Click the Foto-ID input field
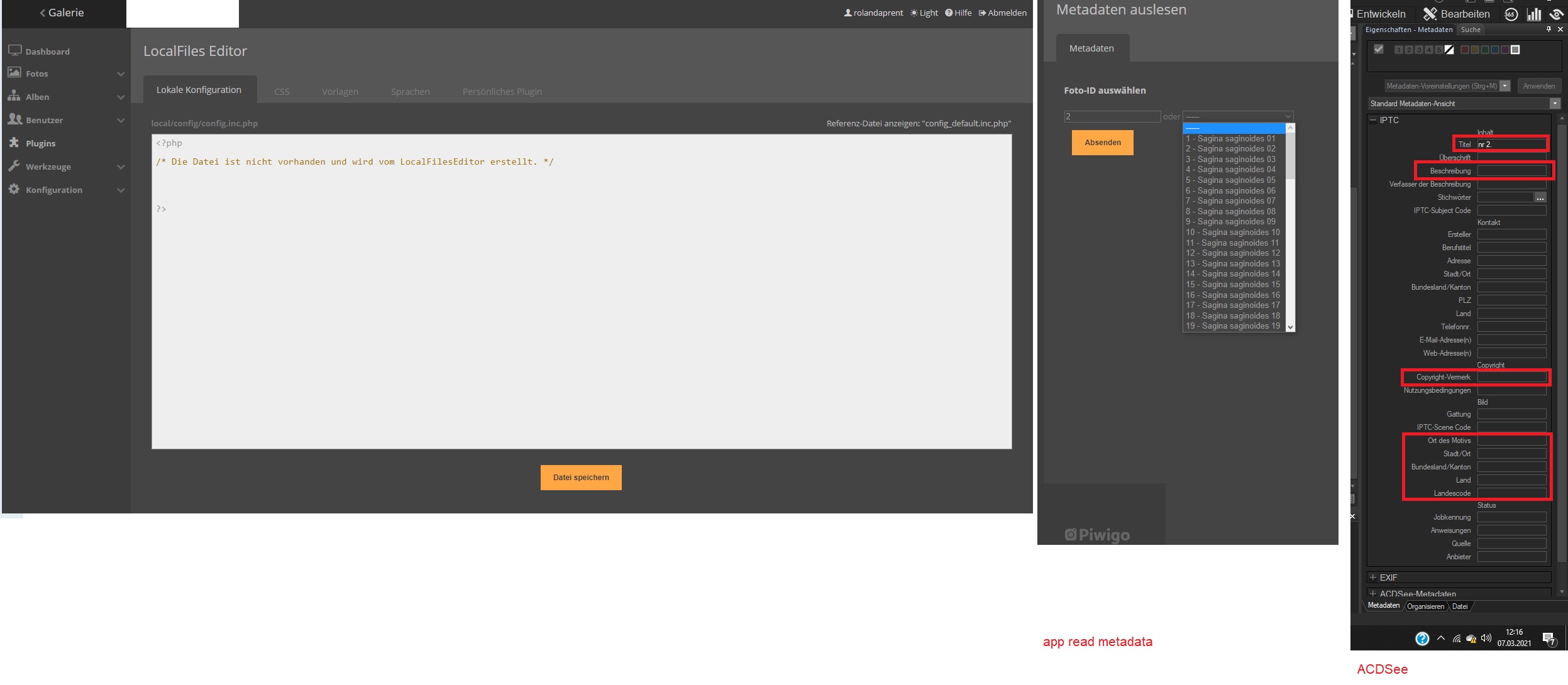1568x685 pixels. click(x=1112, y=116)
